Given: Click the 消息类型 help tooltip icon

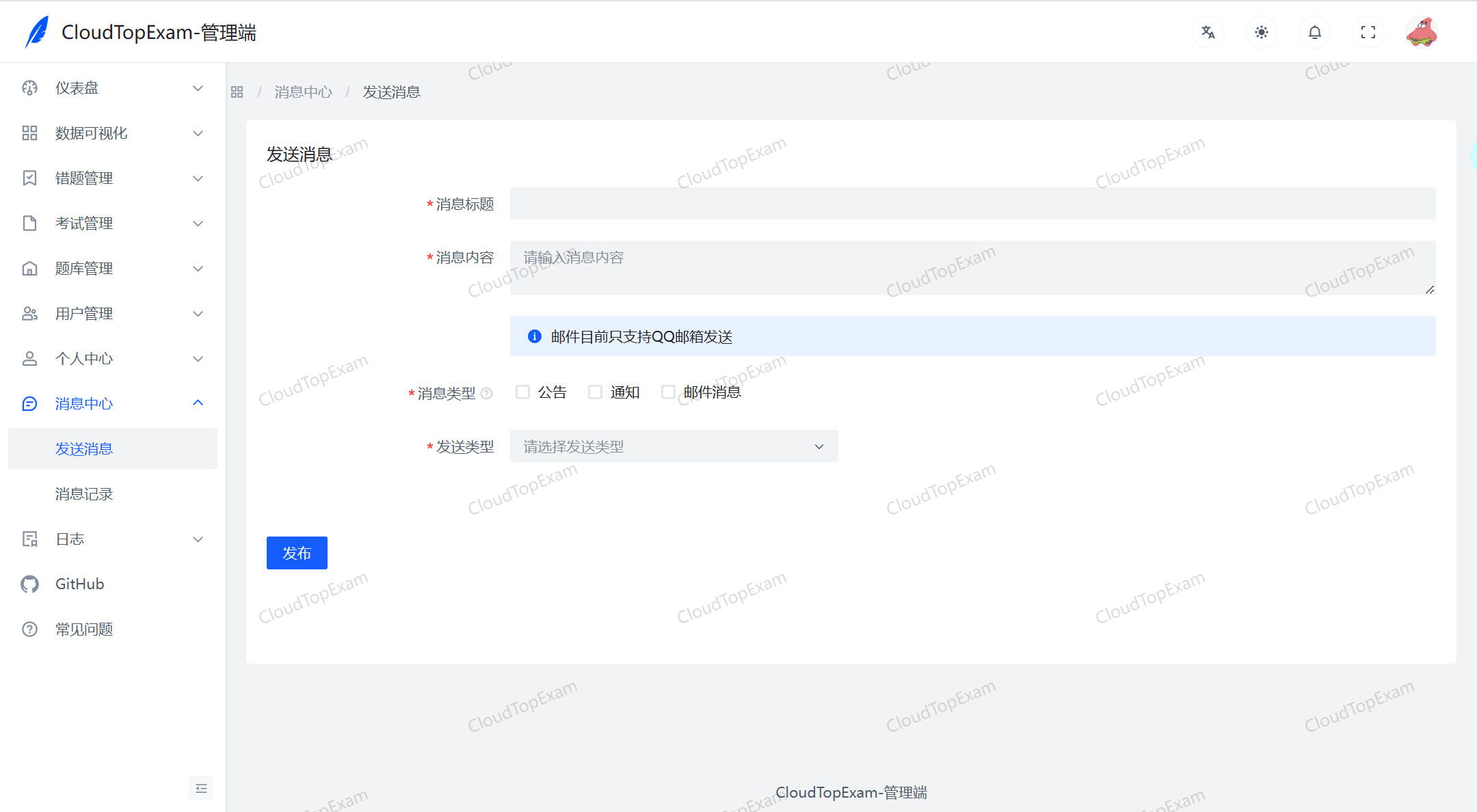Looking at the screenshot, I should [x=487, y=393].
